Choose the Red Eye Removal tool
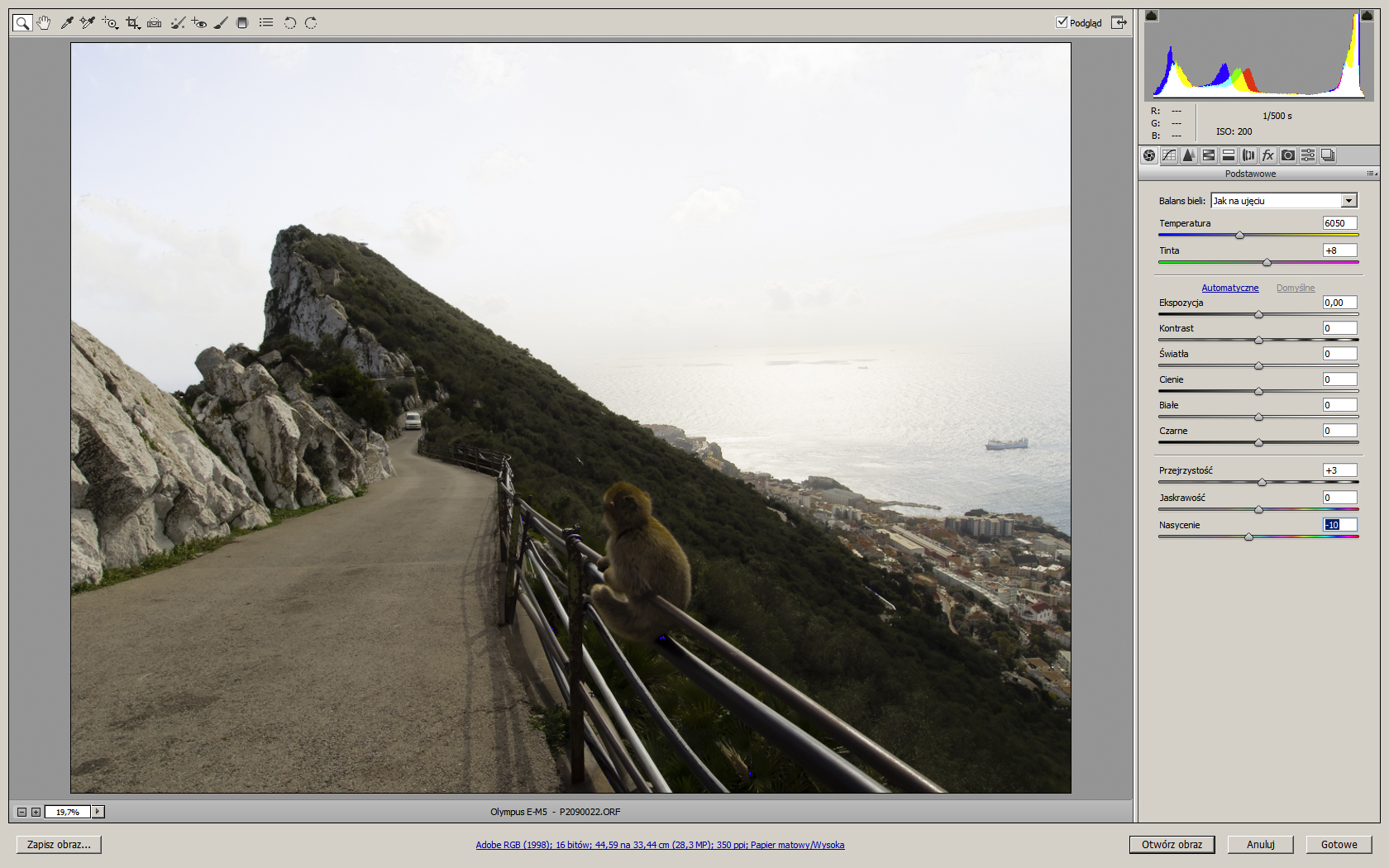This screenshot has width=1389, height=868. [199, 23]
